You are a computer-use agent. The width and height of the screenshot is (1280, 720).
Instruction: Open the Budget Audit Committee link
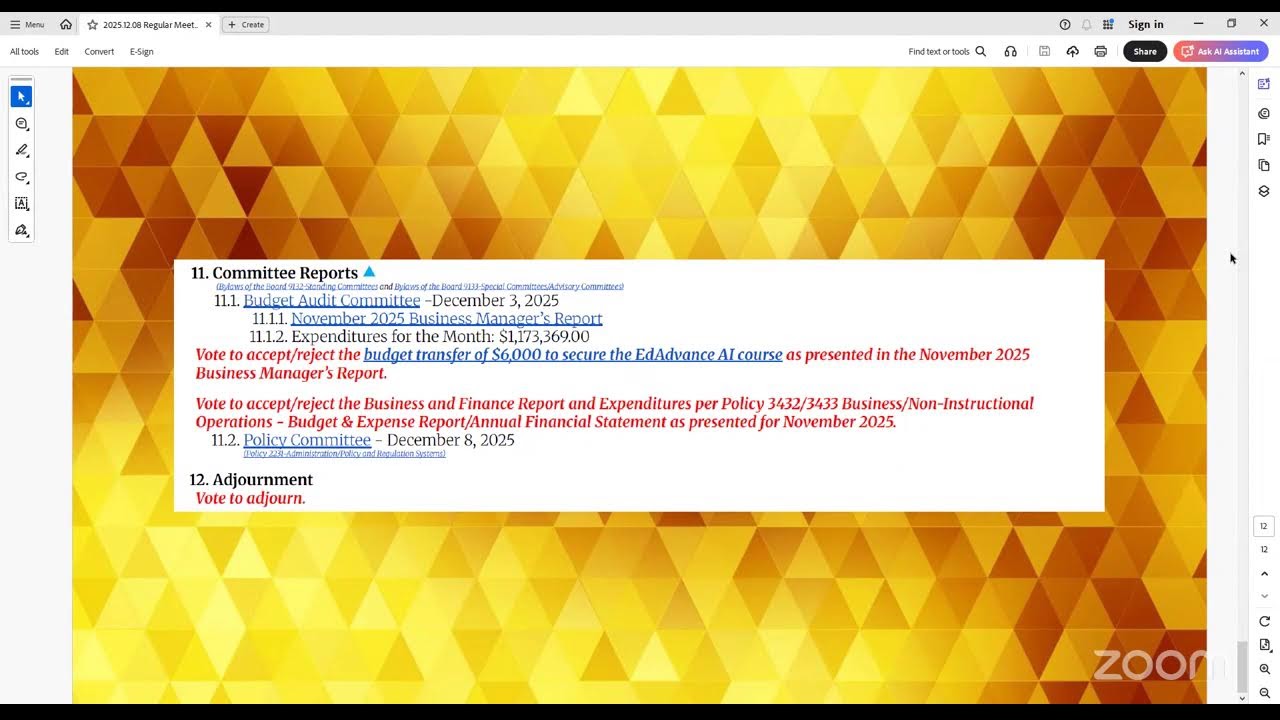point(332,300)
